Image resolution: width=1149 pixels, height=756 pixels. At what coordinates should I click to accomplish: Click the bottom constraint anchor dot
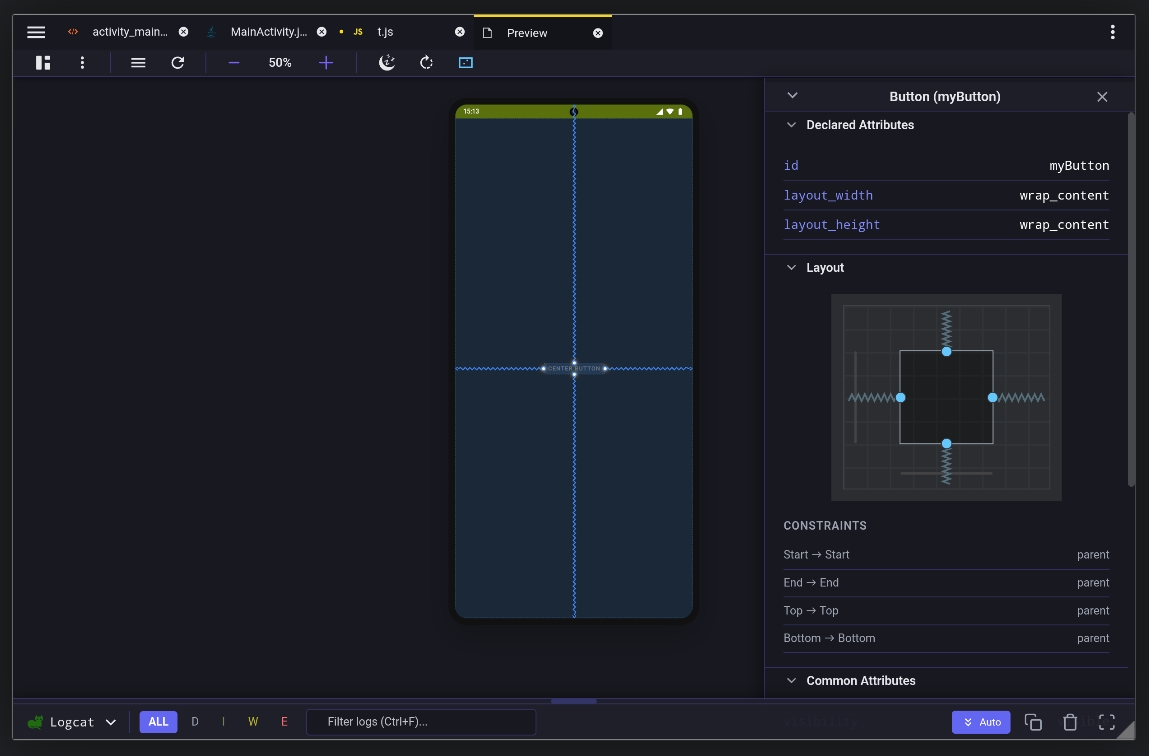(x=947, y=443)
